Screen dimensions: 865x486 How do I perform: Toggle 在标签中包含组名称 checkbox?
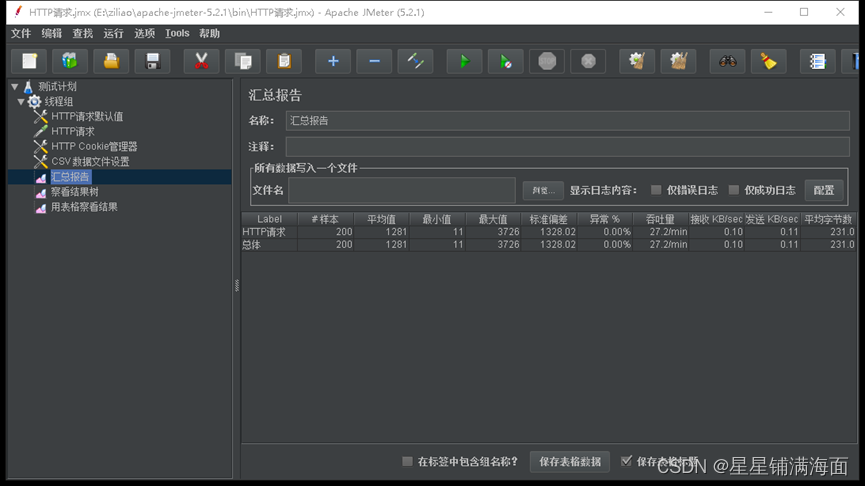407,461
